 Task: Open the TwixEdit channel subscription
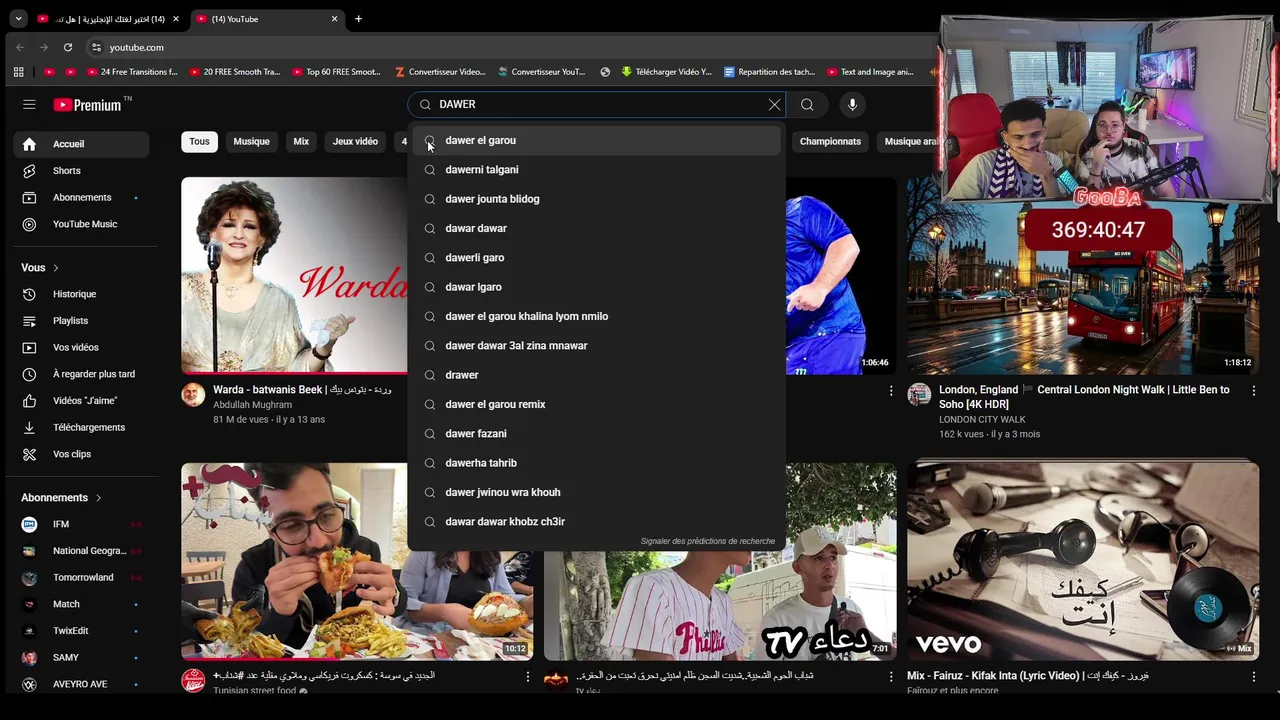click(81, 631)
